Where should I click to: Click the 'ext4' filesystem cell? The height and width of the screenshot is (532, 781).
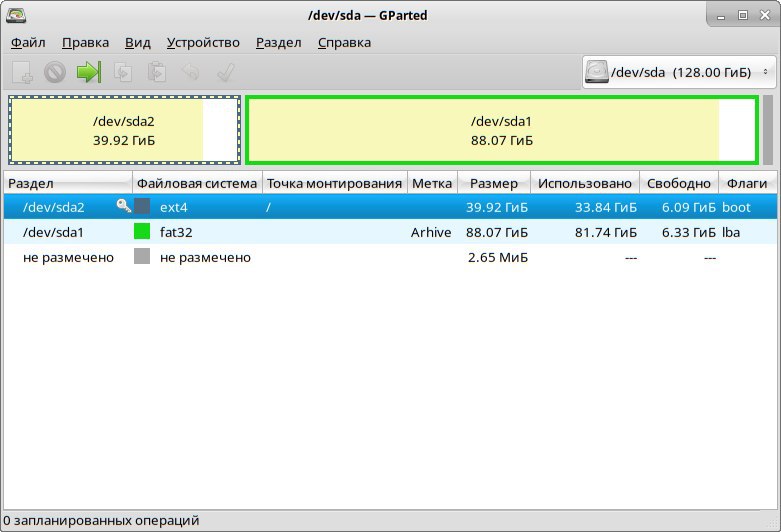pos(173,207)
